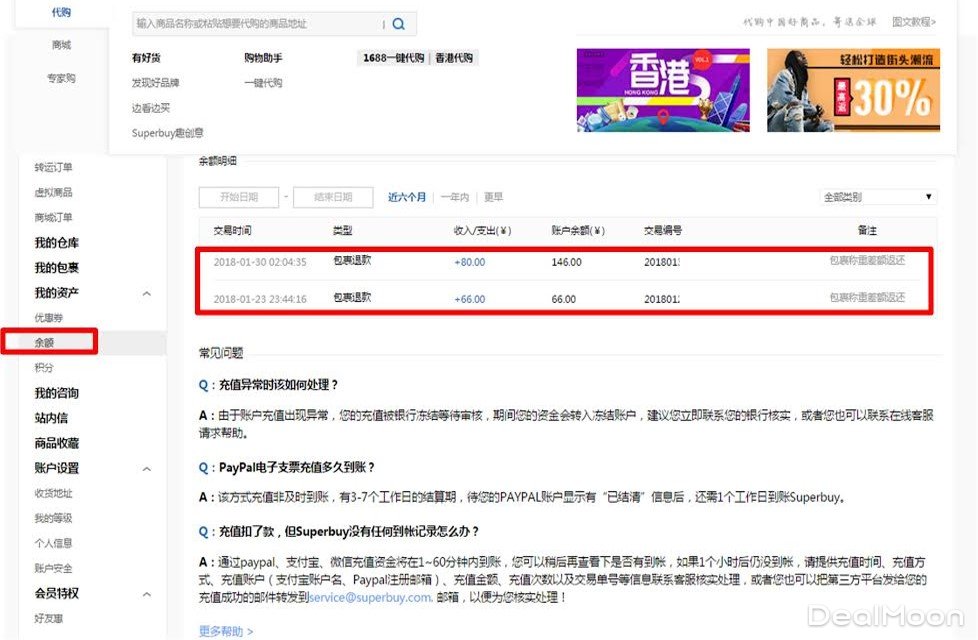
Task: Open the 30% streetwear discount banner
Action: point(853,91)
